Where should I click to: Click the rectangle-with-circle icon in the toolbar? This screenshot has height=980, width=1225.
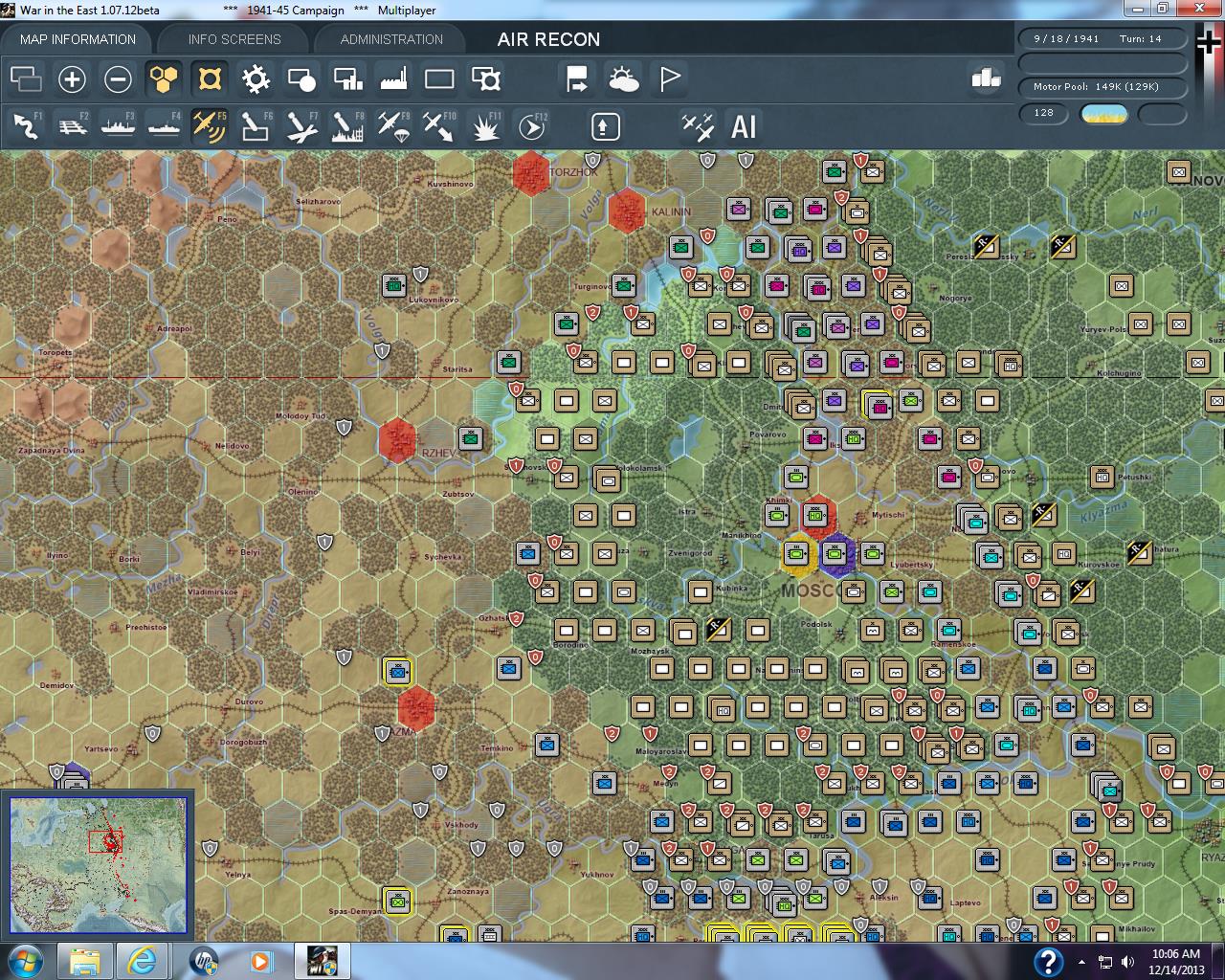tap(301, 79)
